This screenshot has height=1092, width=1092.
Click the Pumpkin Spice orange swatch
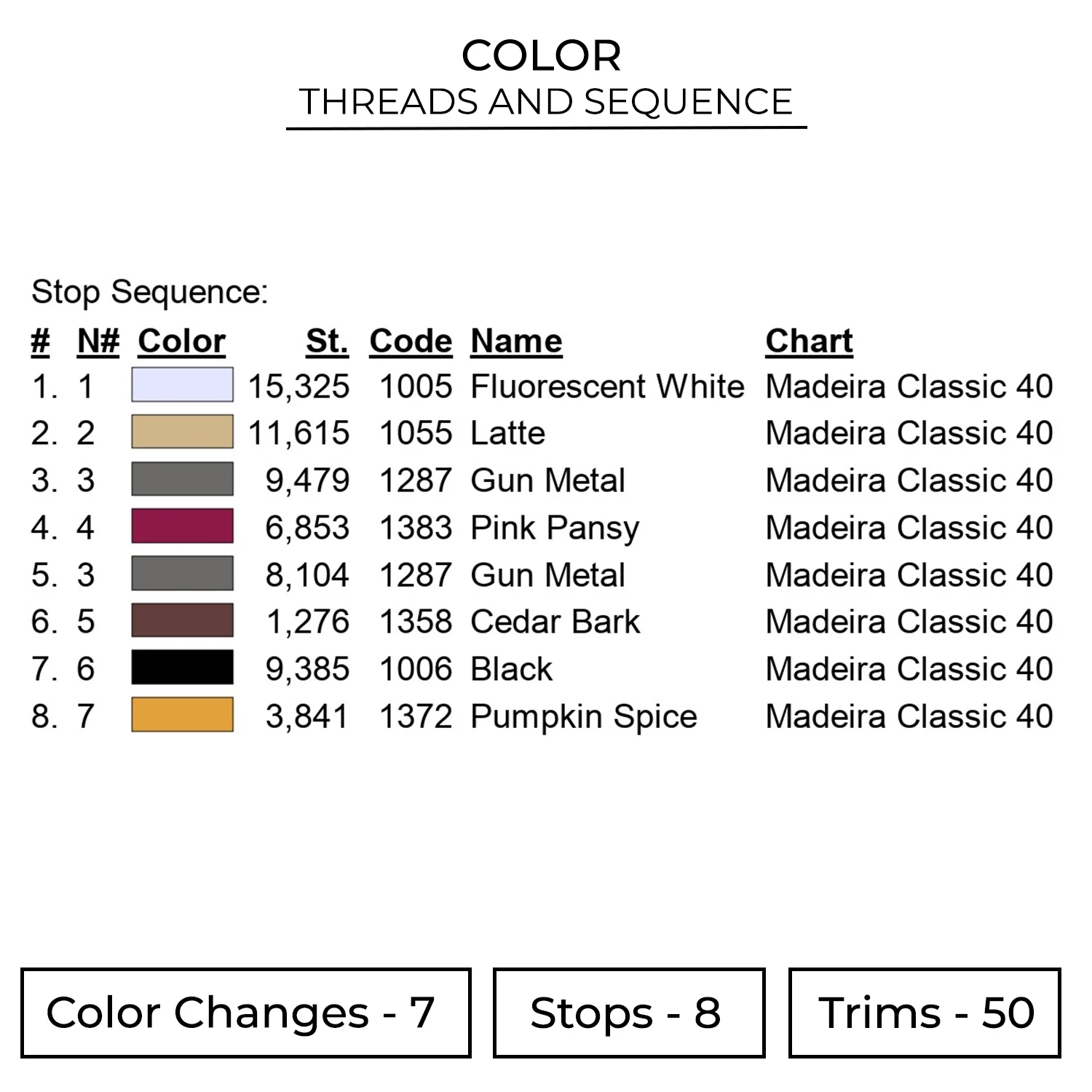click(182, 715)
